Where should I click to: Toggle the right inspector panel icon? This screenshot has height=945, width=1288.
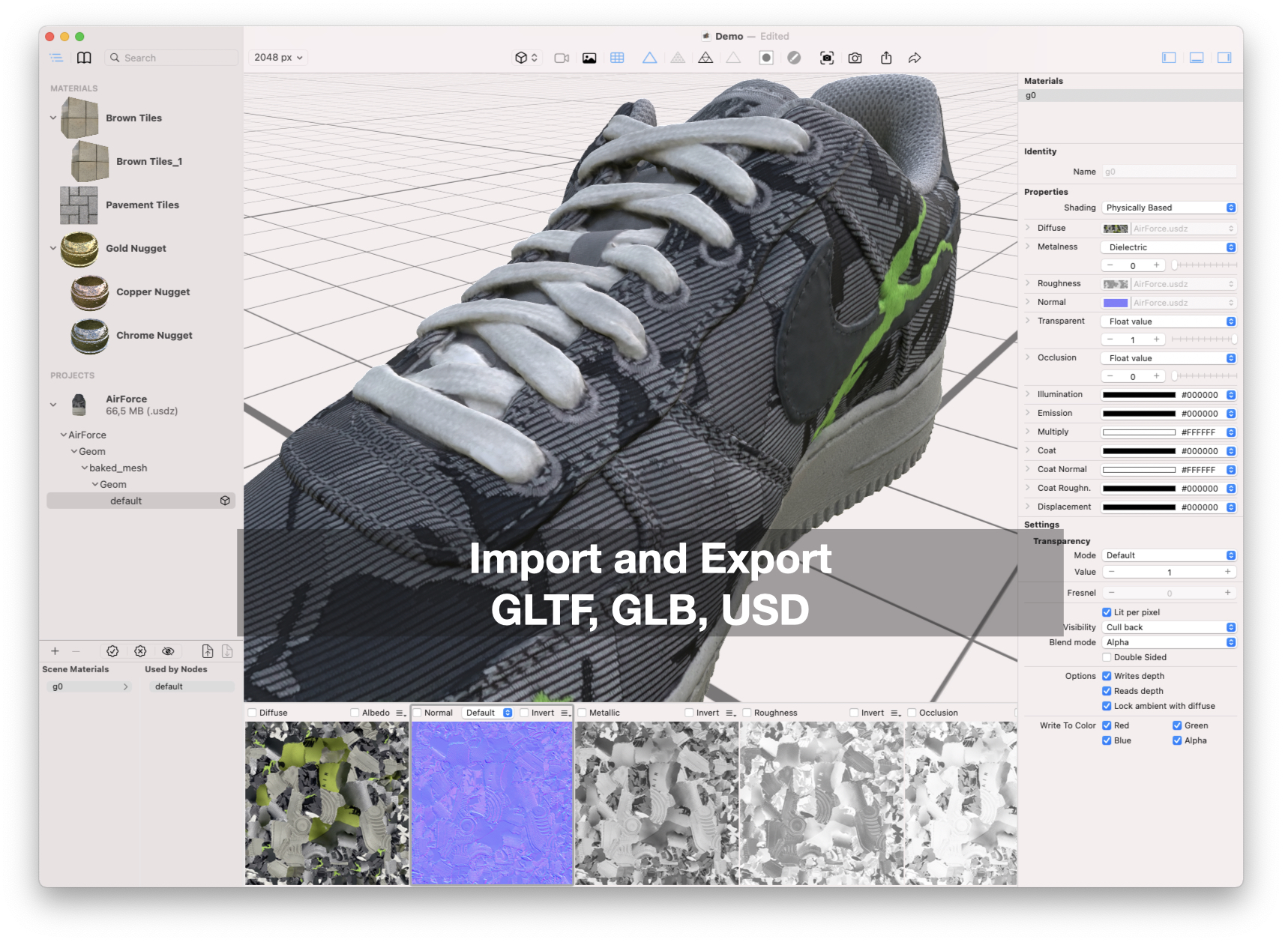[x=1224, y=58]
